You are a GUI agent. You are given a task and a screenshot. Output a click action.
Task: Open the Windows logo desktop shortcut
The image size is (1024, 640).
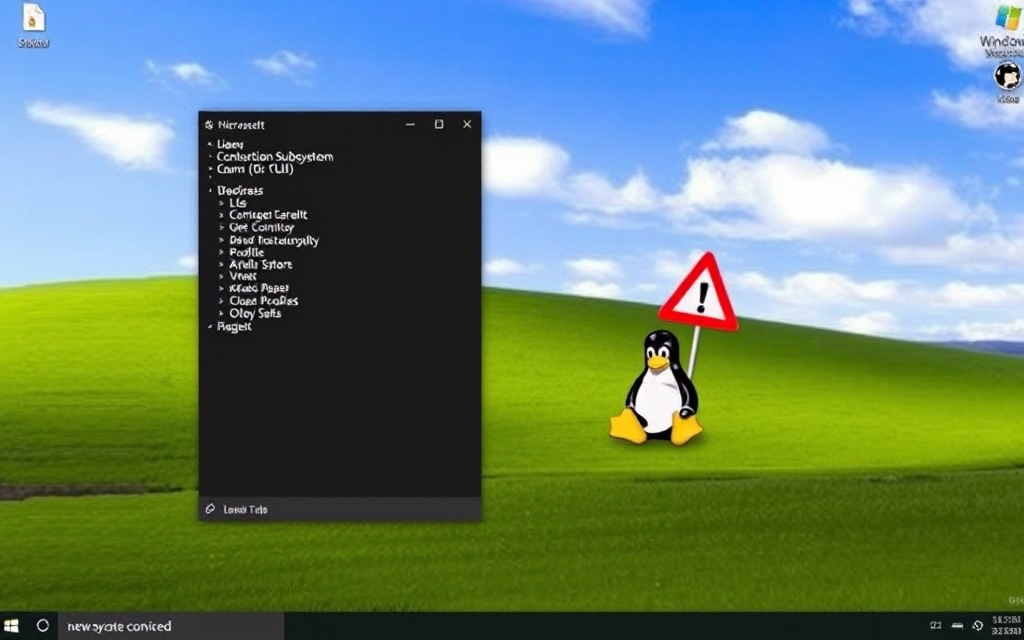pos(1008,18)
